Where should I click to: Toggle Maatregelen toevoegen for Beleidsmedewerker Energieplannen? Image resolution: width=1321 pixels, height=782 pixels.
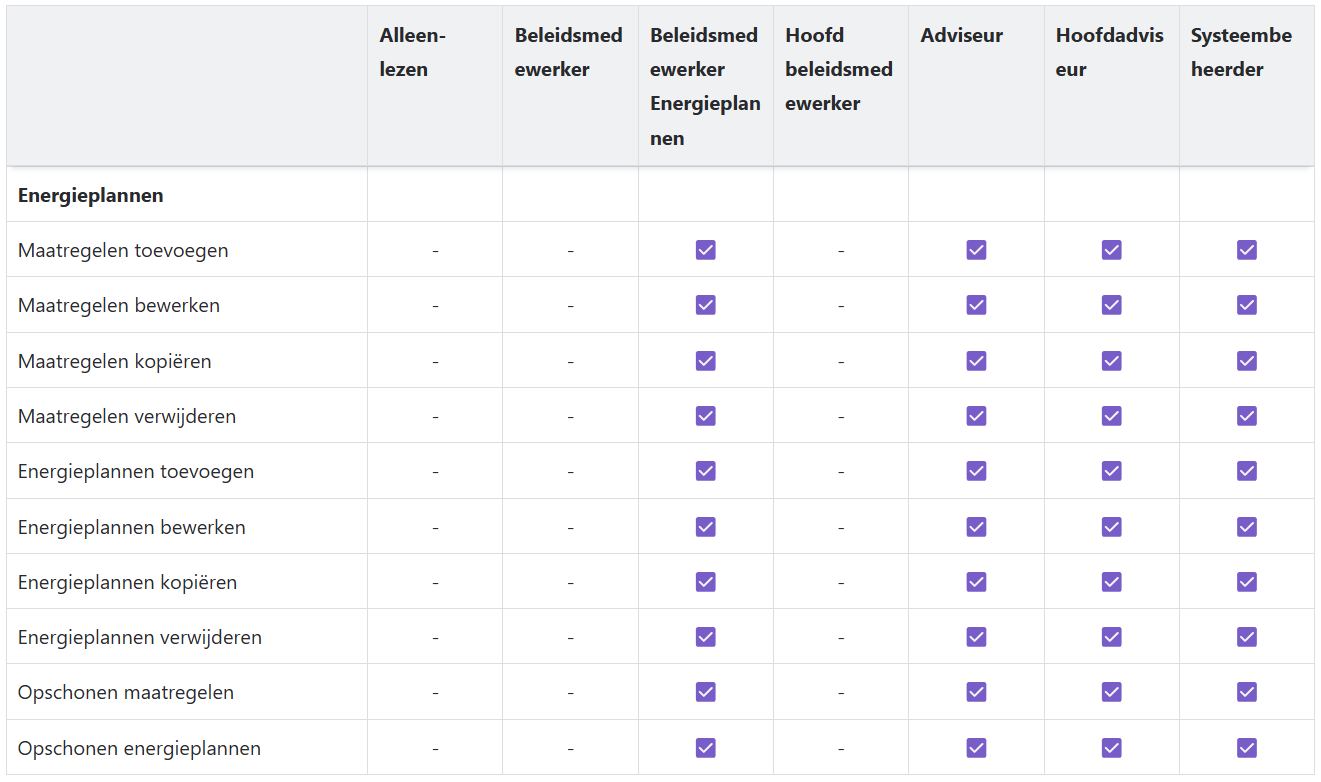[x=706, y=250]
